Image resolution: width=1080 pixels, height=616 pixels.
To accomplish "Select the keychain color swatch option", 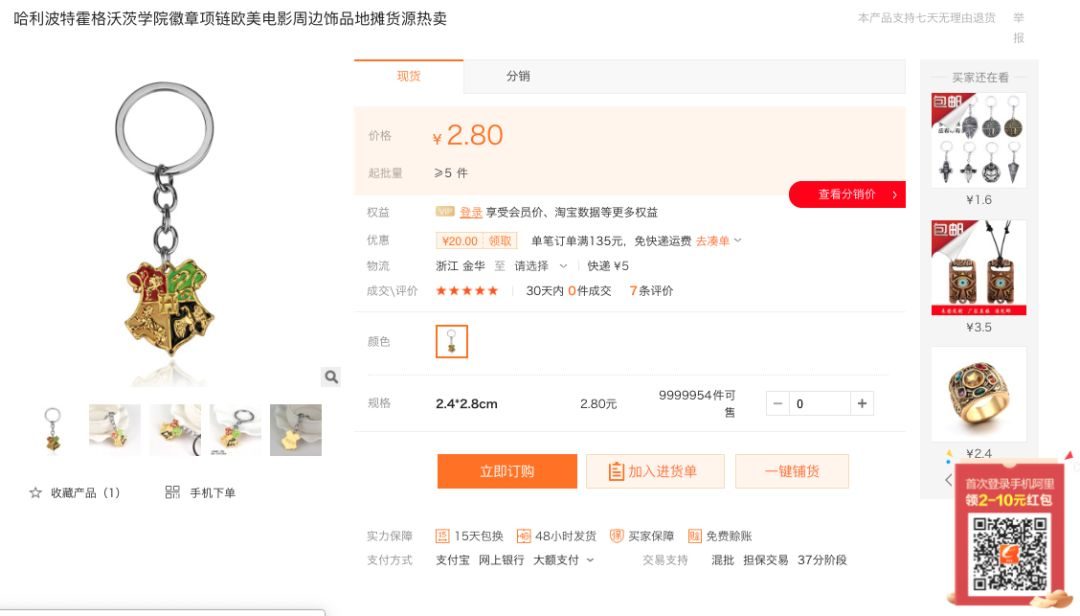I will click(x=452, y=341).
